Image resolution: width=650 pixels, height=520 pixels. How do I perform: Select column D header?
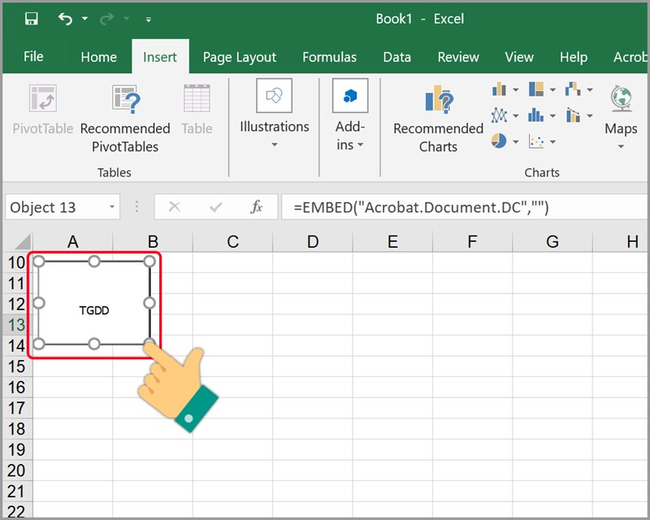point(312,241)
